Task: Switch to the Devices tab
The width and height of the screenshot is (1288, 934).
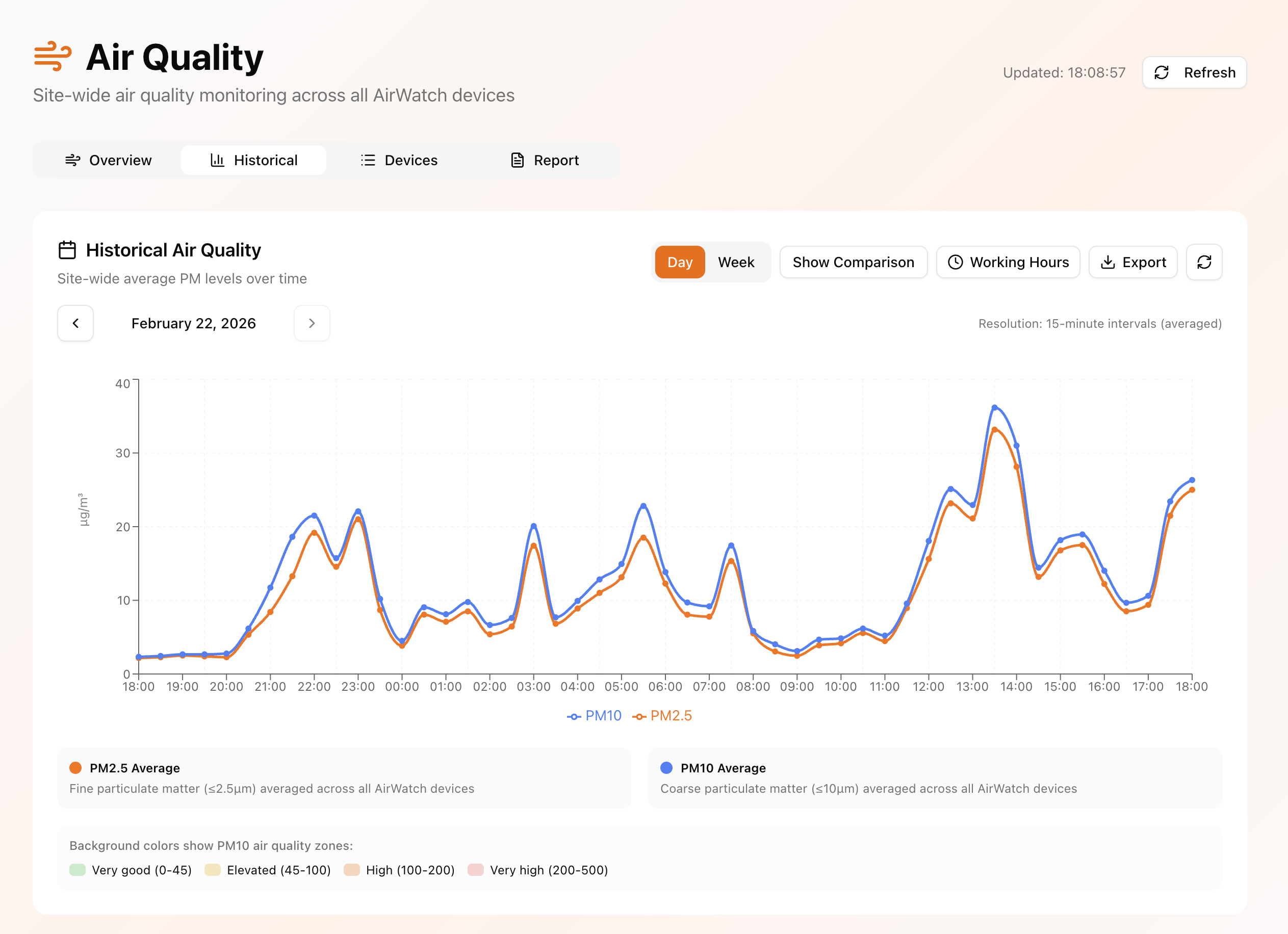Action: (399, 160)
